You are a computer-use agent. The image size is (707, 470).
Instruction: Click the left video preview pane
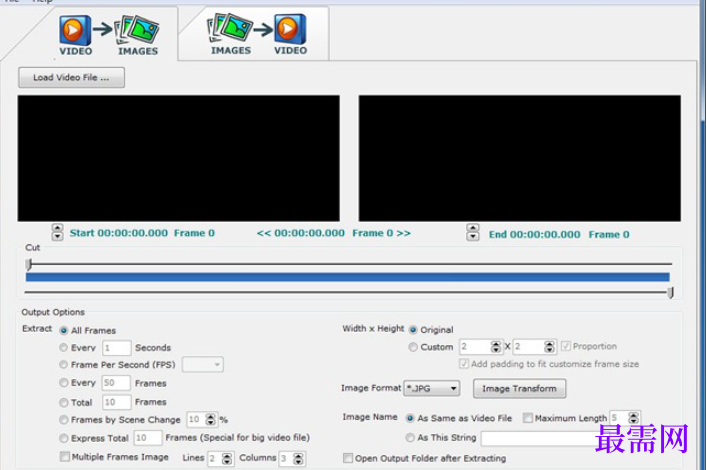click(x=179, y=158)
